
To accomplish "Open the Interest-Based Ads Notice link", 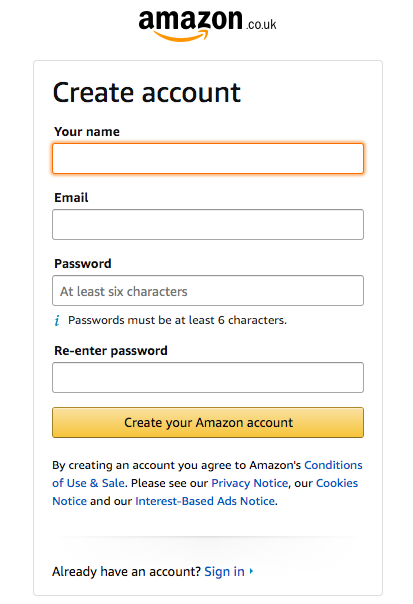I will click(x=205, y=501).
